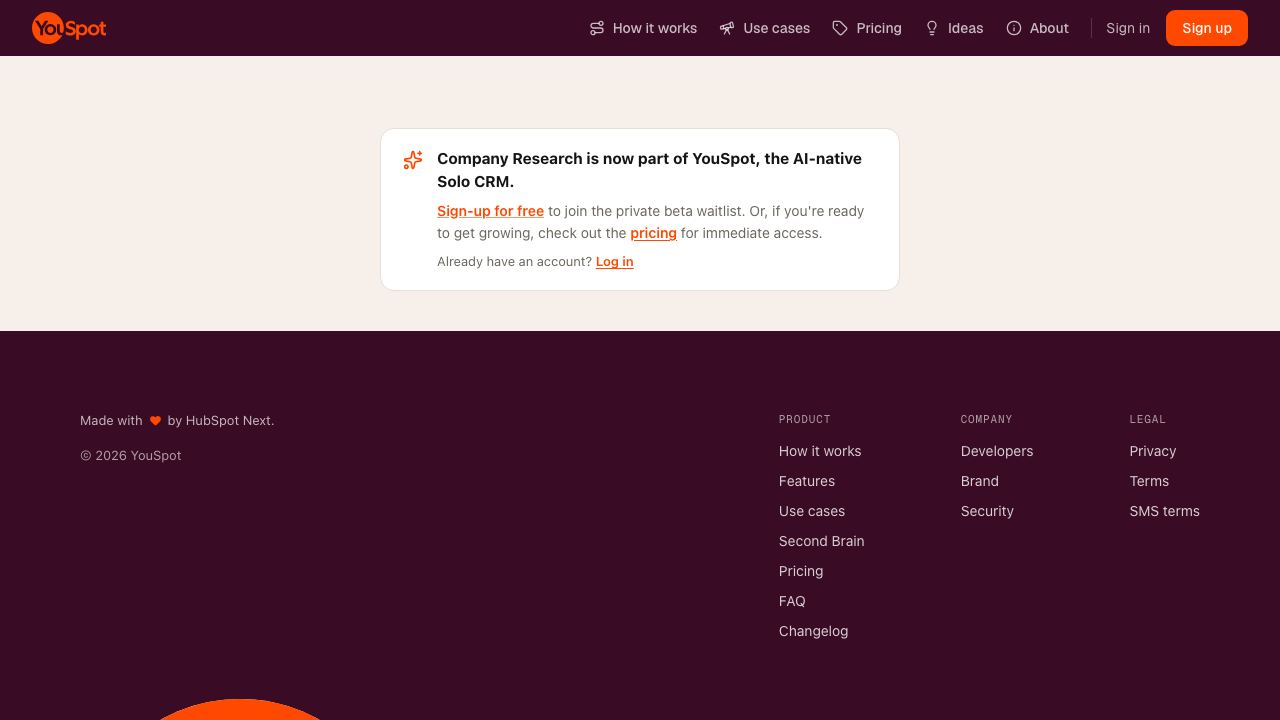Open the Ideas navigation item
This screenshot has width=1280, height=720.
tap(954, 28)
